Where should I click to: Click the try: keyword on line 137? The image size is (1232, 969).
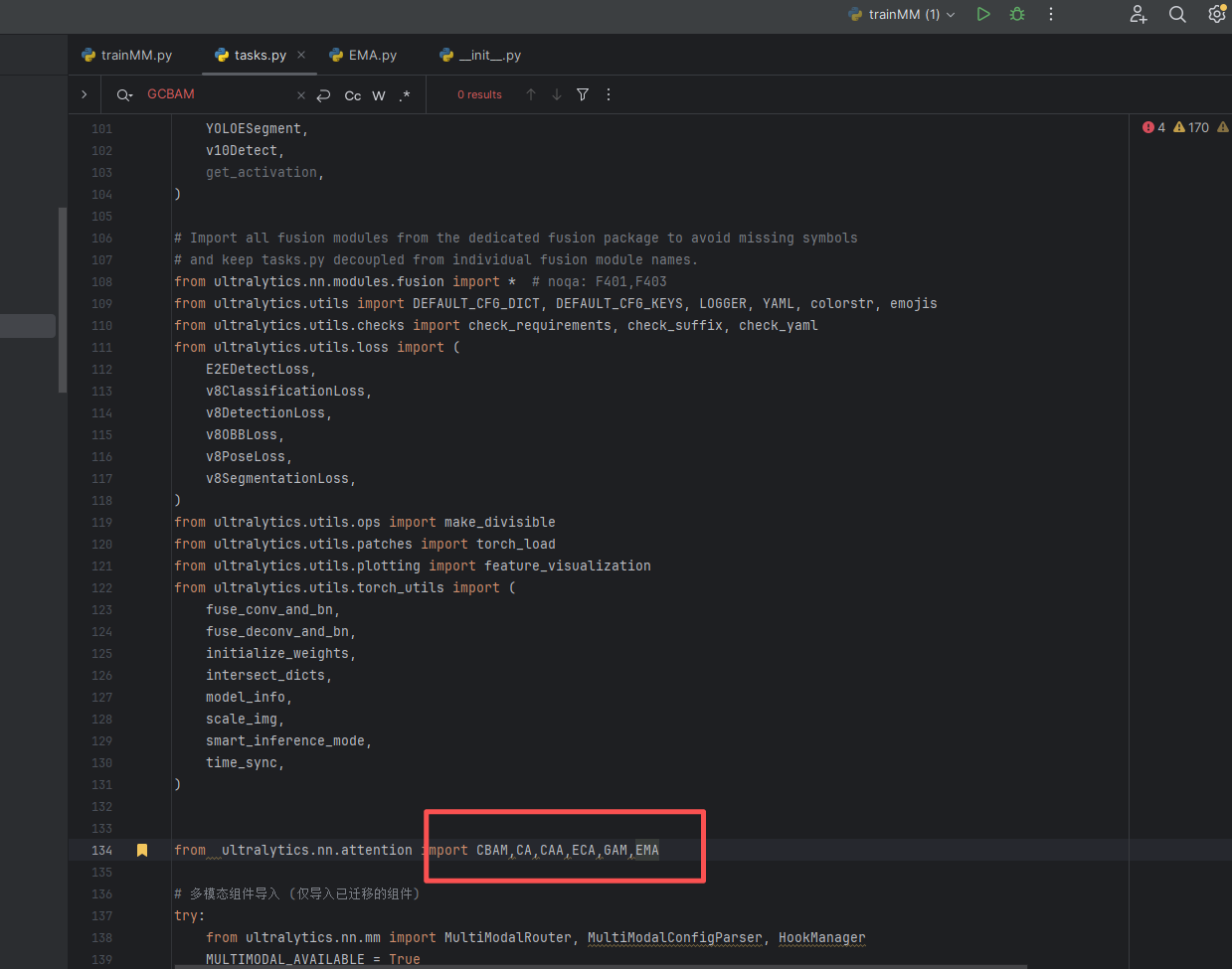(190, 915)
